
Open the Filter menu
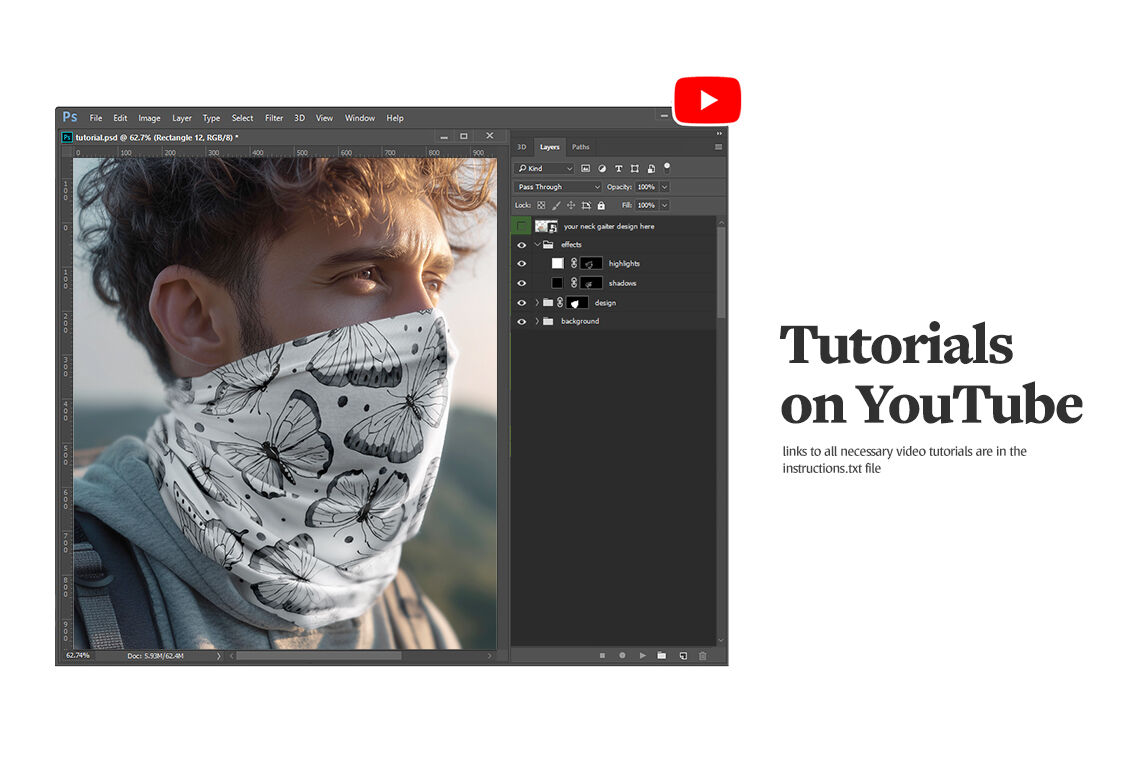point(274,118)
